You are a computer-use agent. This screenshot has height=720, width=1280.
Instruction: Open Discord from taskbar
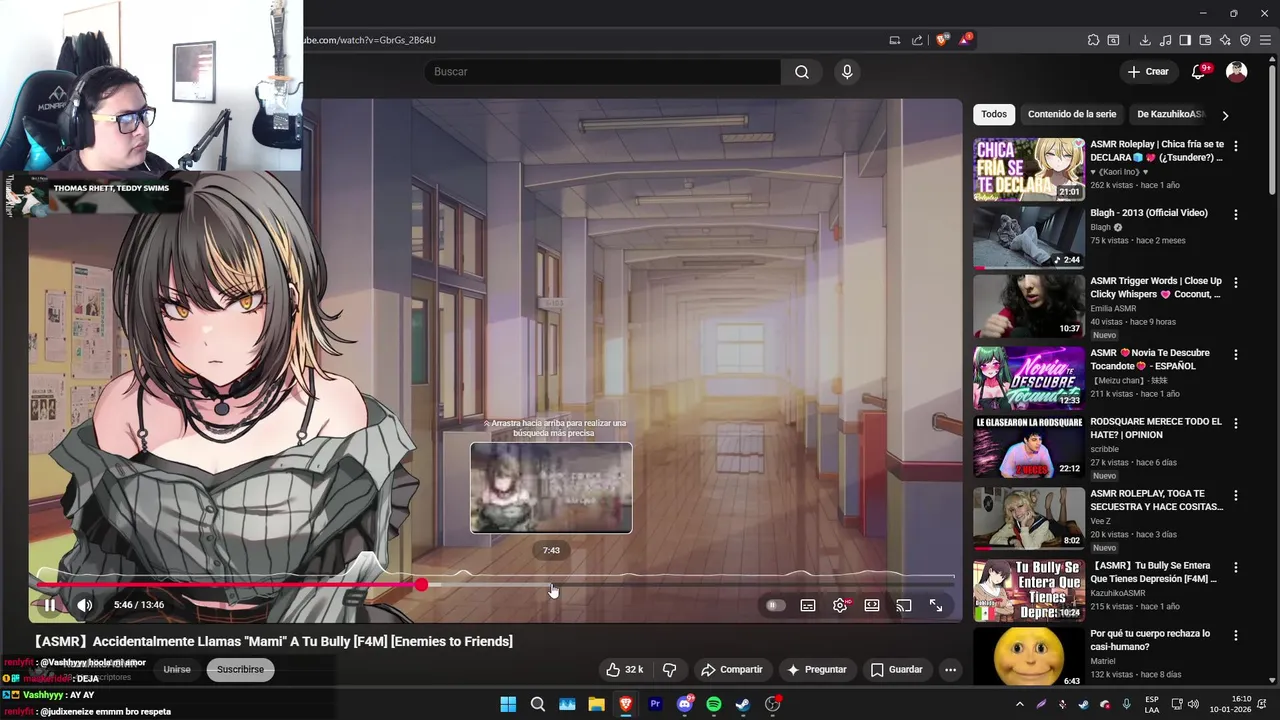point(685,704)
